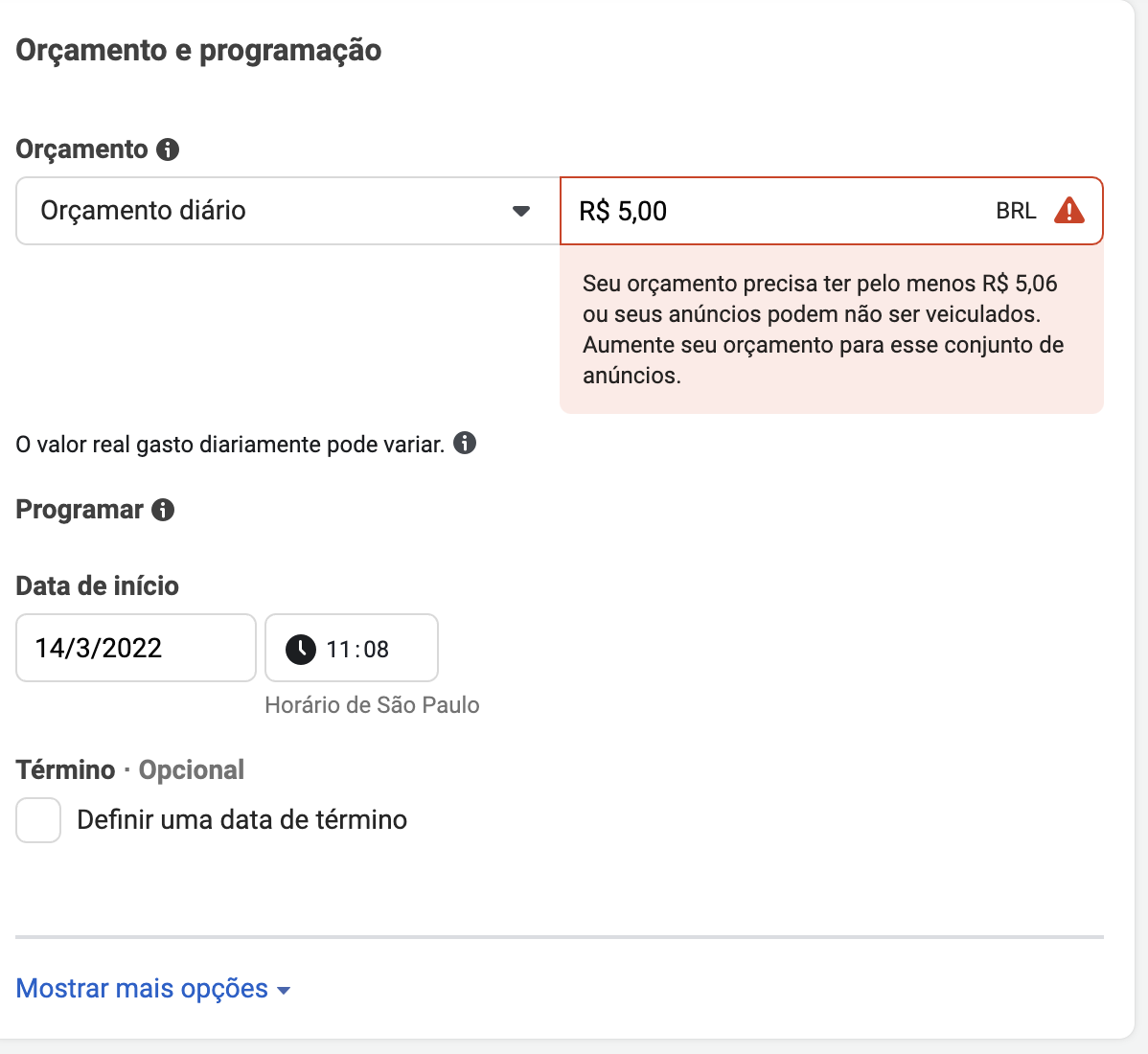Click the 'Definir uma data de término' label

pos(241,820)
